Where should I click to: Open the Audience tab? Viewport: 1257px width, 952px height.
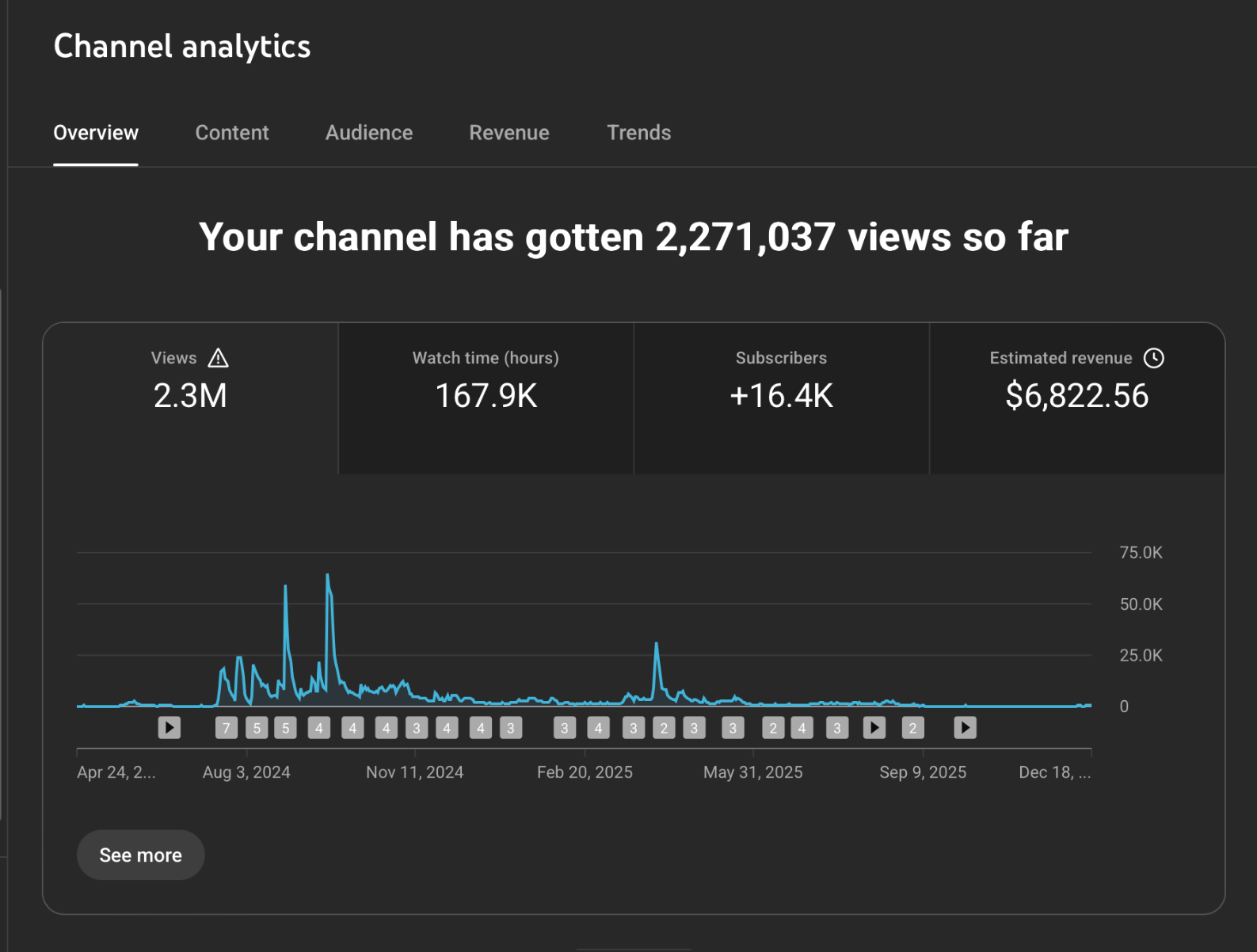(368, 132)
